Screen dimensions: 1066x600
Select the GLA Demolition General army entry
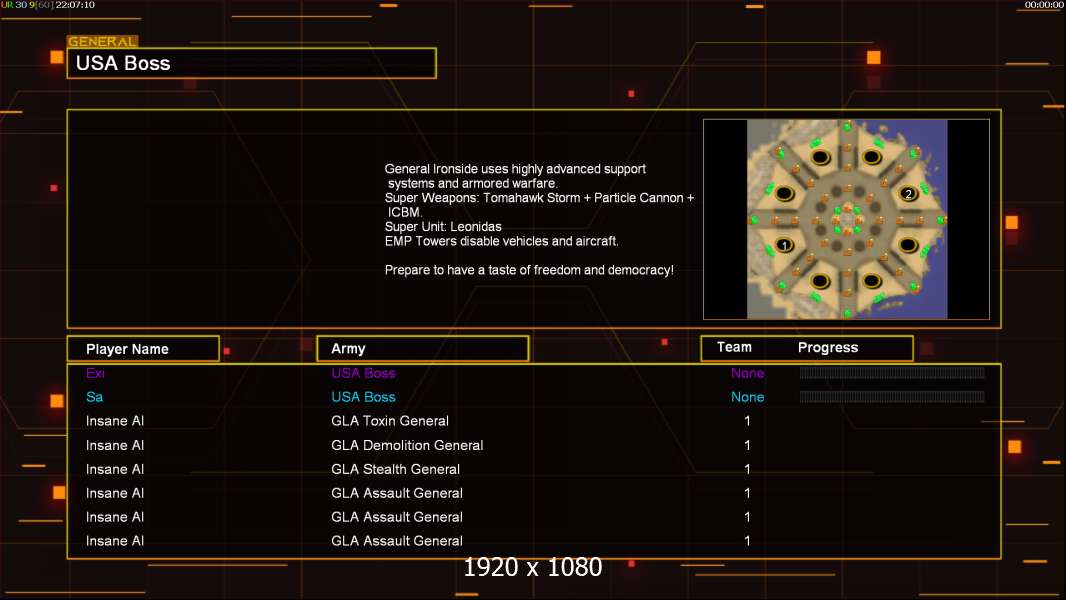coord(407,445)
